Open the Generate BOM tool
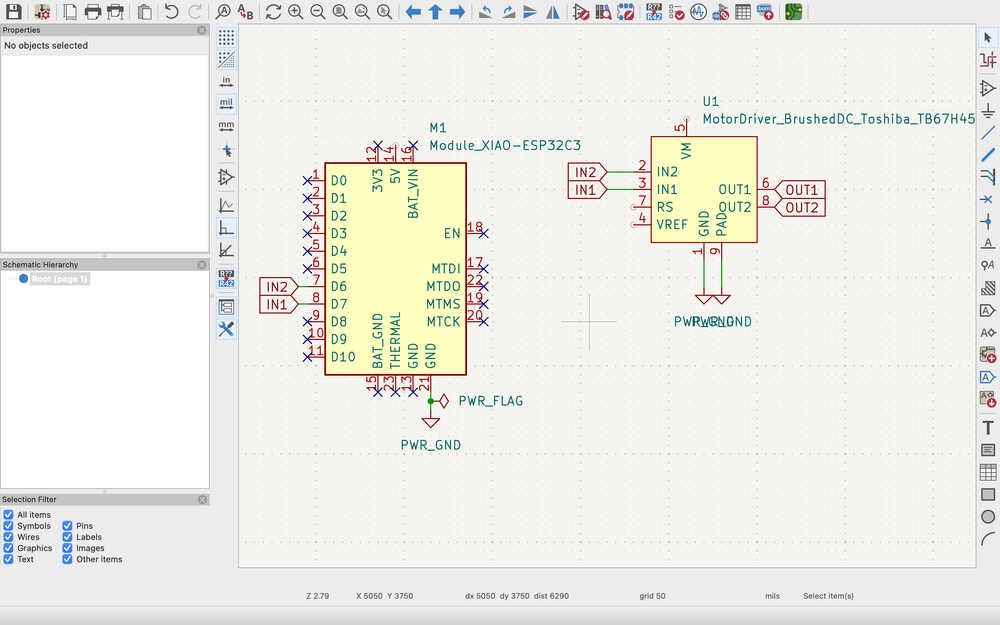The image size is (1000, 625). [x=765, y=12]
